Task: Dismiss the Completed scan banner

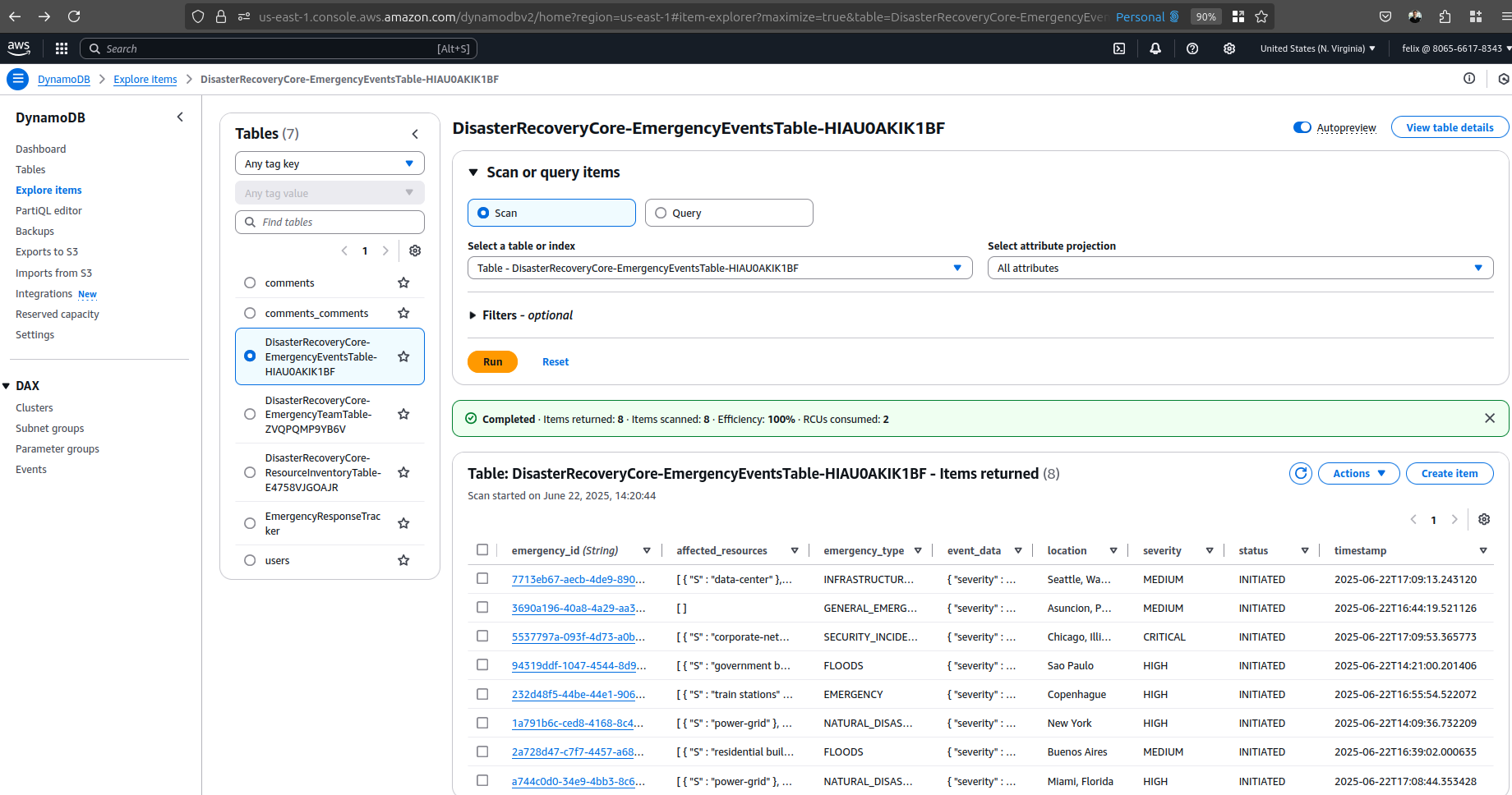Action: [1490, 418]
